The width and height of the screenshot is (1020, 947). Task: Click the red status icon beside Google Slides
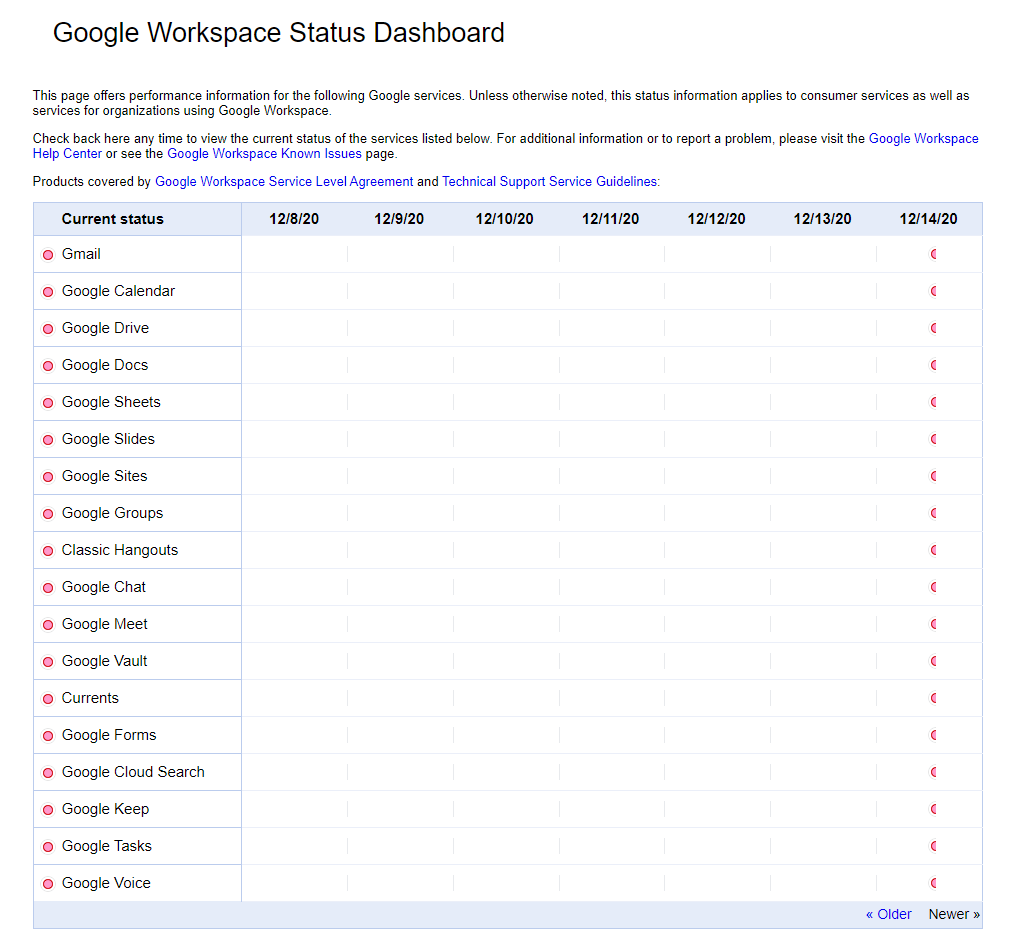click(x=48, y=440)
